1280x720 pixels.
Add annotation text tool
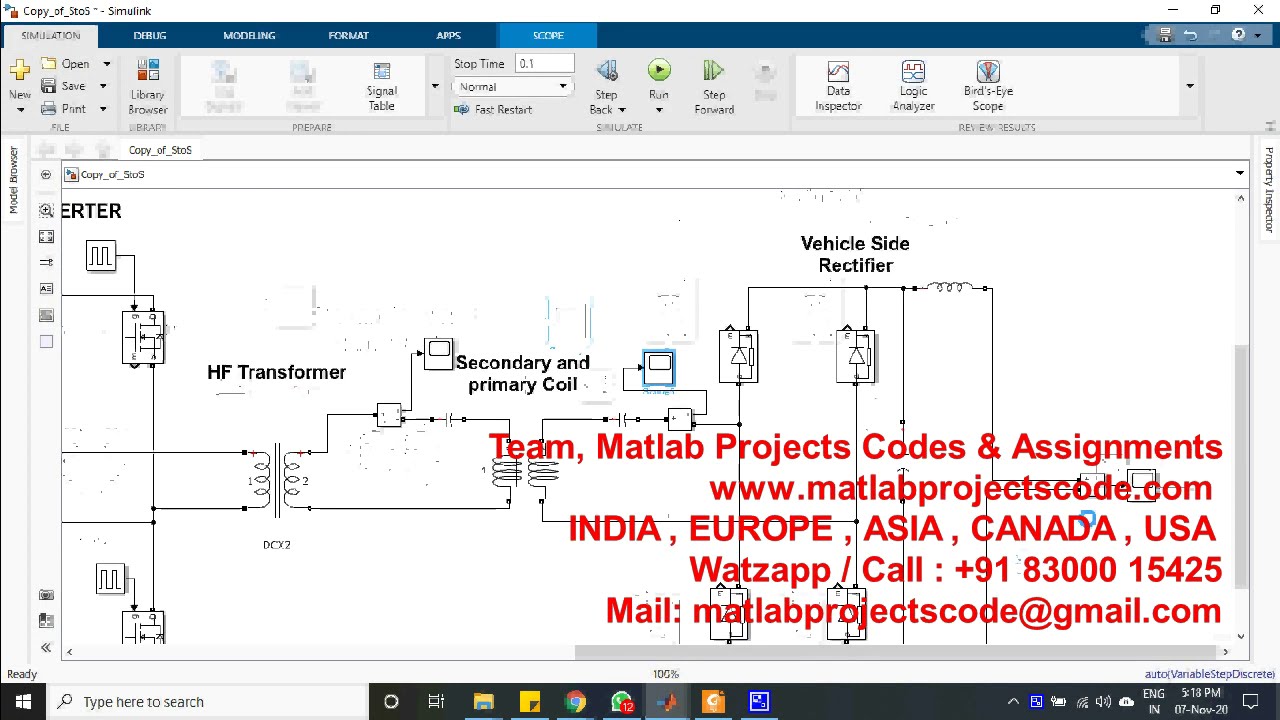46,288
